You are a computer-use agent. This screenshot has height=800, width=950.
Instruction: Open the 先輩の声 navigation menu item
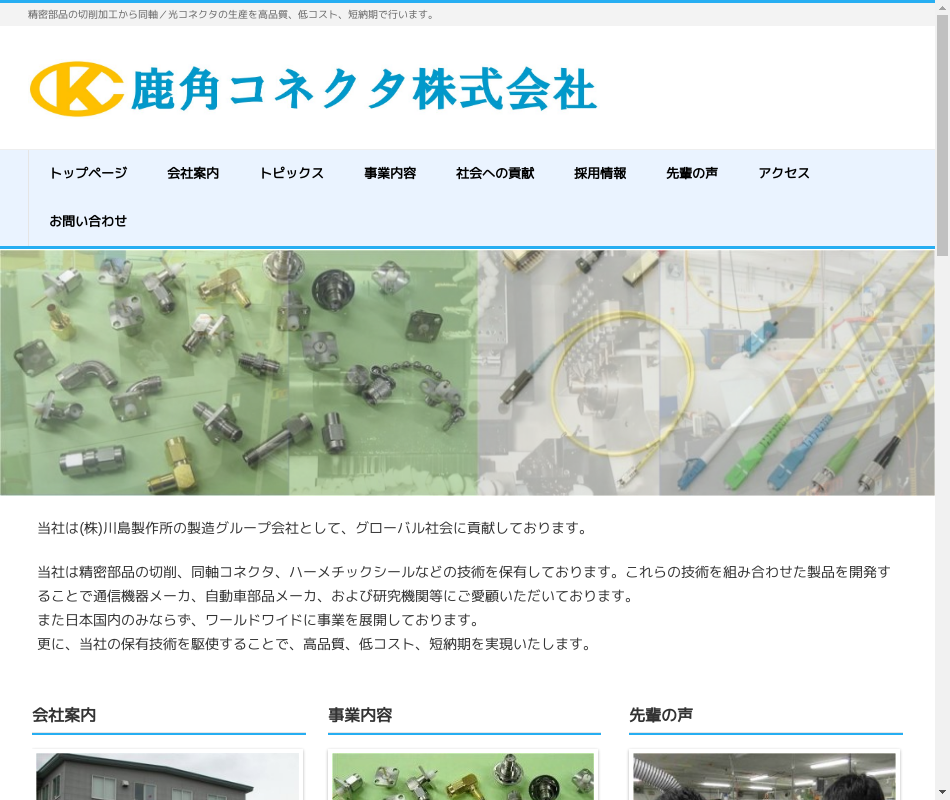tap(692, 173)
